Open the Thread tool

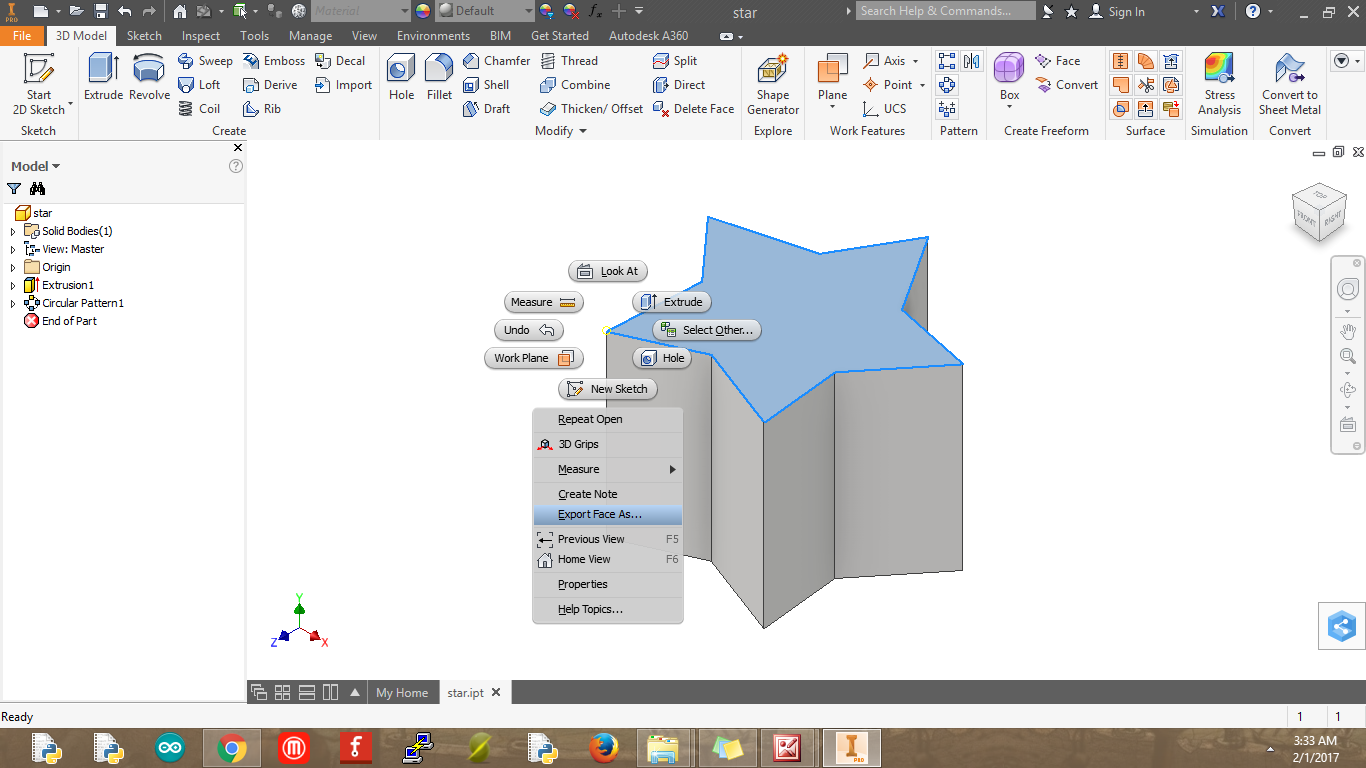tap(571, 60)
